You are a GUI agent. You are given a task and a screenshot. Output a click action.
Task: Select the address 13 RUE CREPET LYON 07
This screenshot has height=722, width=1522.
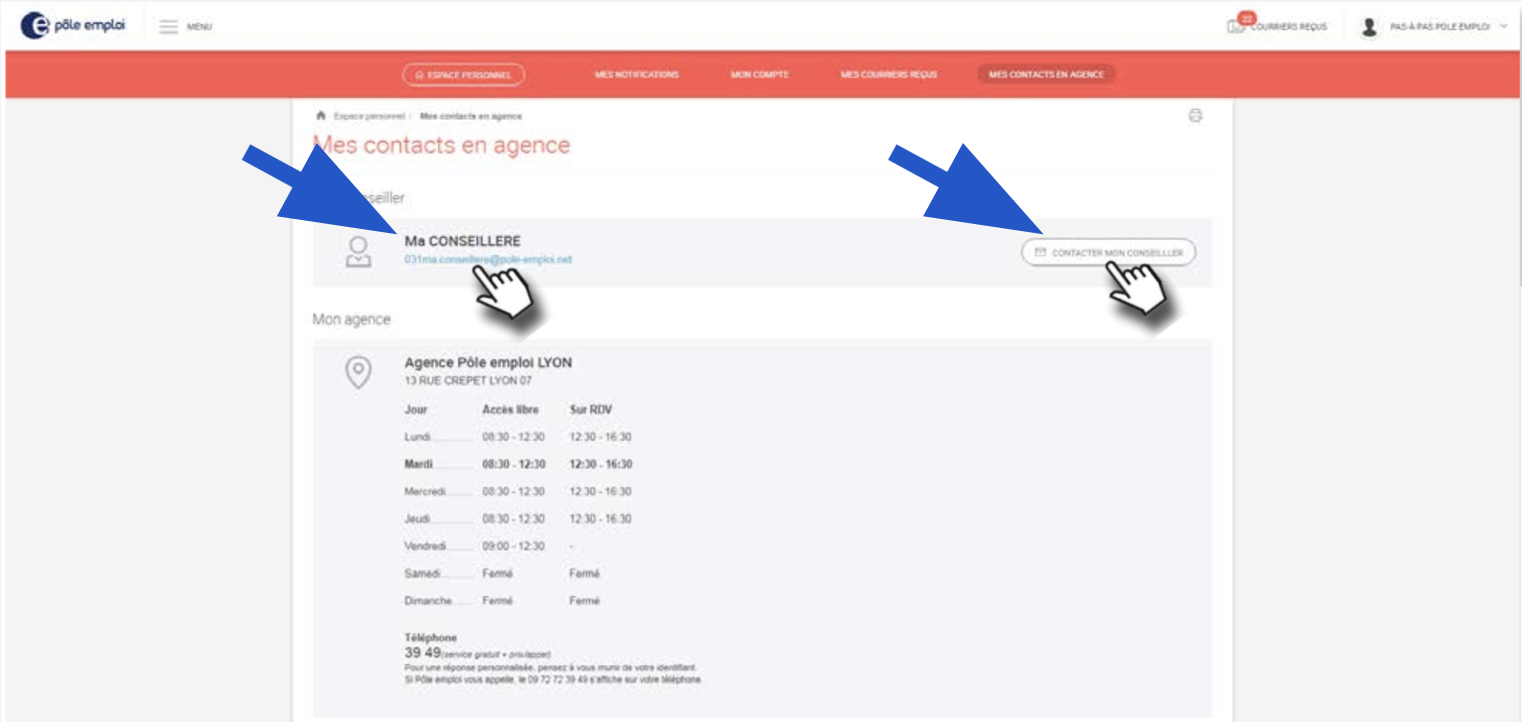point(467,381)
